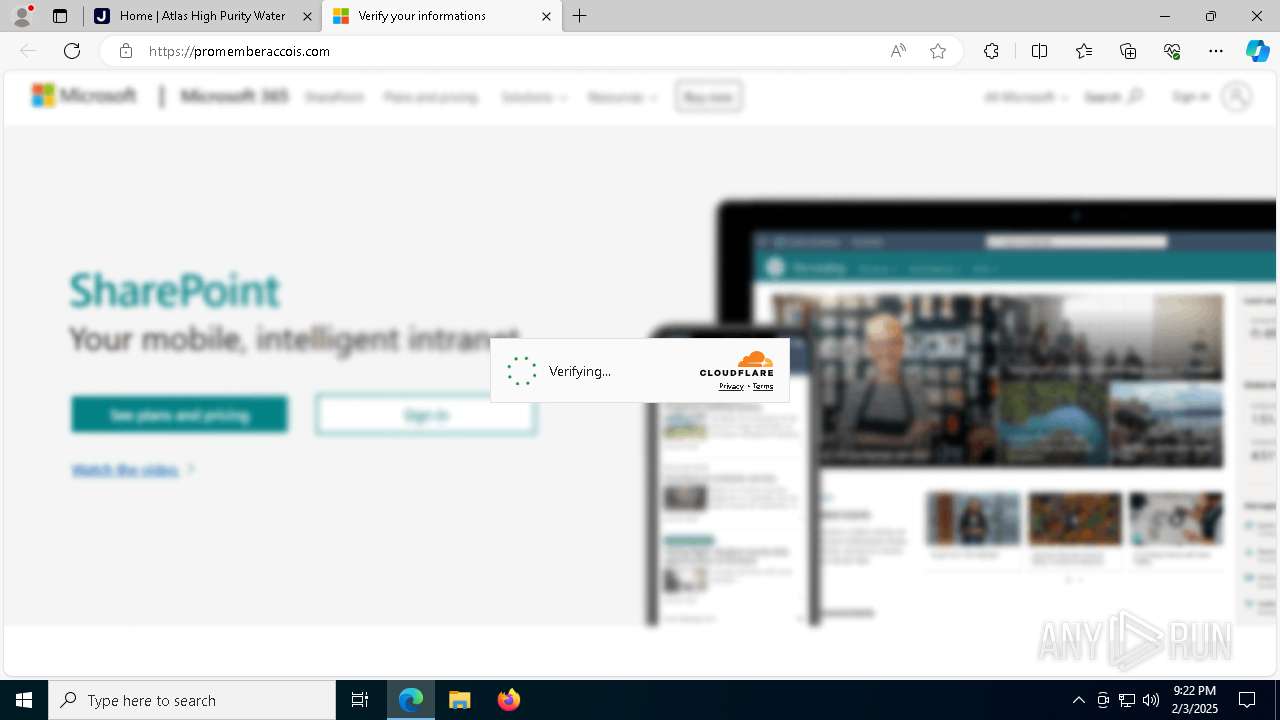Screen dimensions: 1280x720
Task: Expand the All Microsoft dropdown
Action: pyautogui.click(x=1025, y=97)
